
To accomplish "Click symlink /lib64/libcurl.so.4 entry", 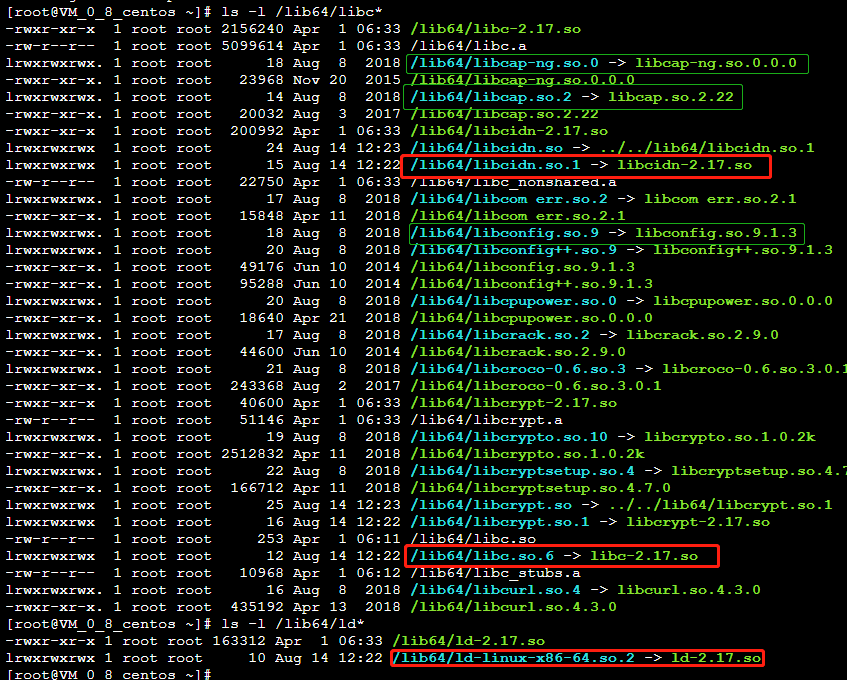I will (x=586, y=590).
